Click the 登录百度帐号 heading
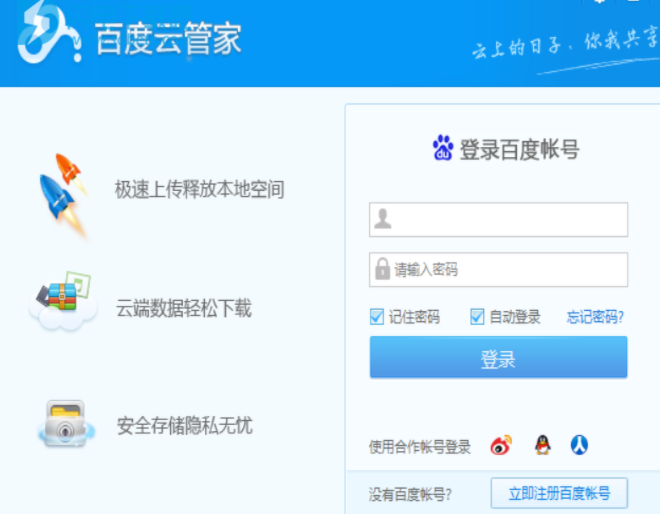This screenshot has width=660, height=514. 519,149
